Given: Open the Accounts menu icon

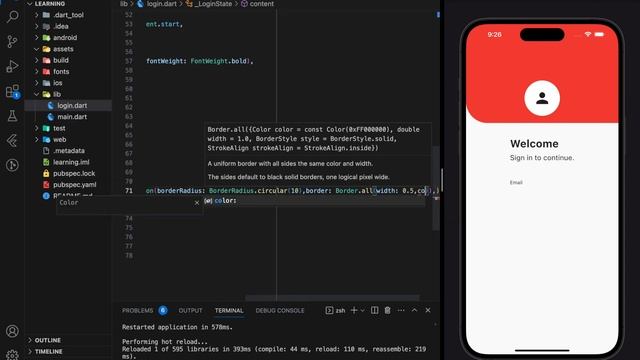Looking at the screenshot, I should 12,331.
